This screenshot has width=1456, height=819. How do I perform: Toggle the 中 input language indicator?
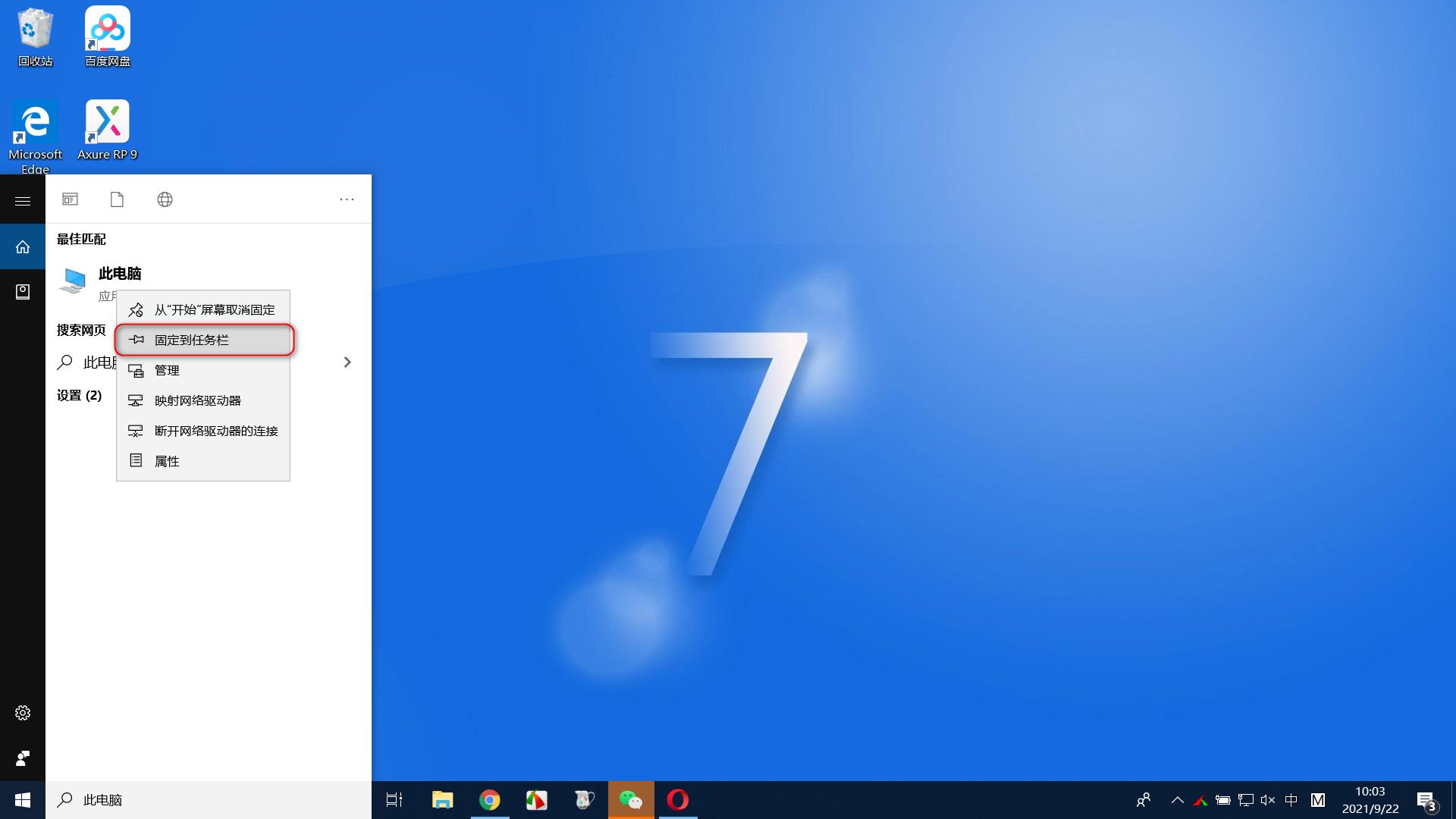coord(1291,800)
